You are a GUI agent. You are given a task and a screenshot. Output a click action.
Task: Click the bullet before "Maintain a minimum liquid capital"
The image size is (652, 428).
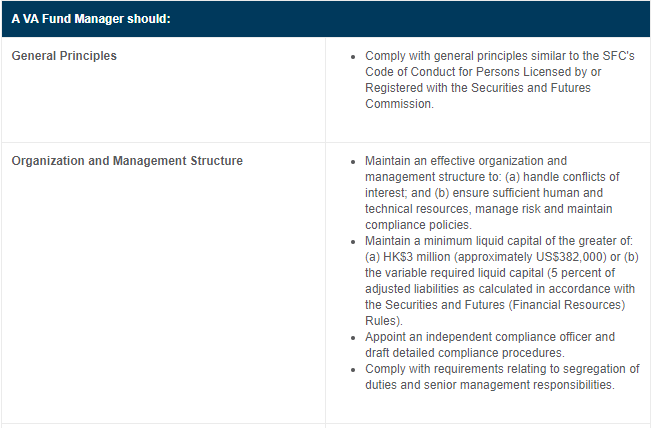(354, 241)
